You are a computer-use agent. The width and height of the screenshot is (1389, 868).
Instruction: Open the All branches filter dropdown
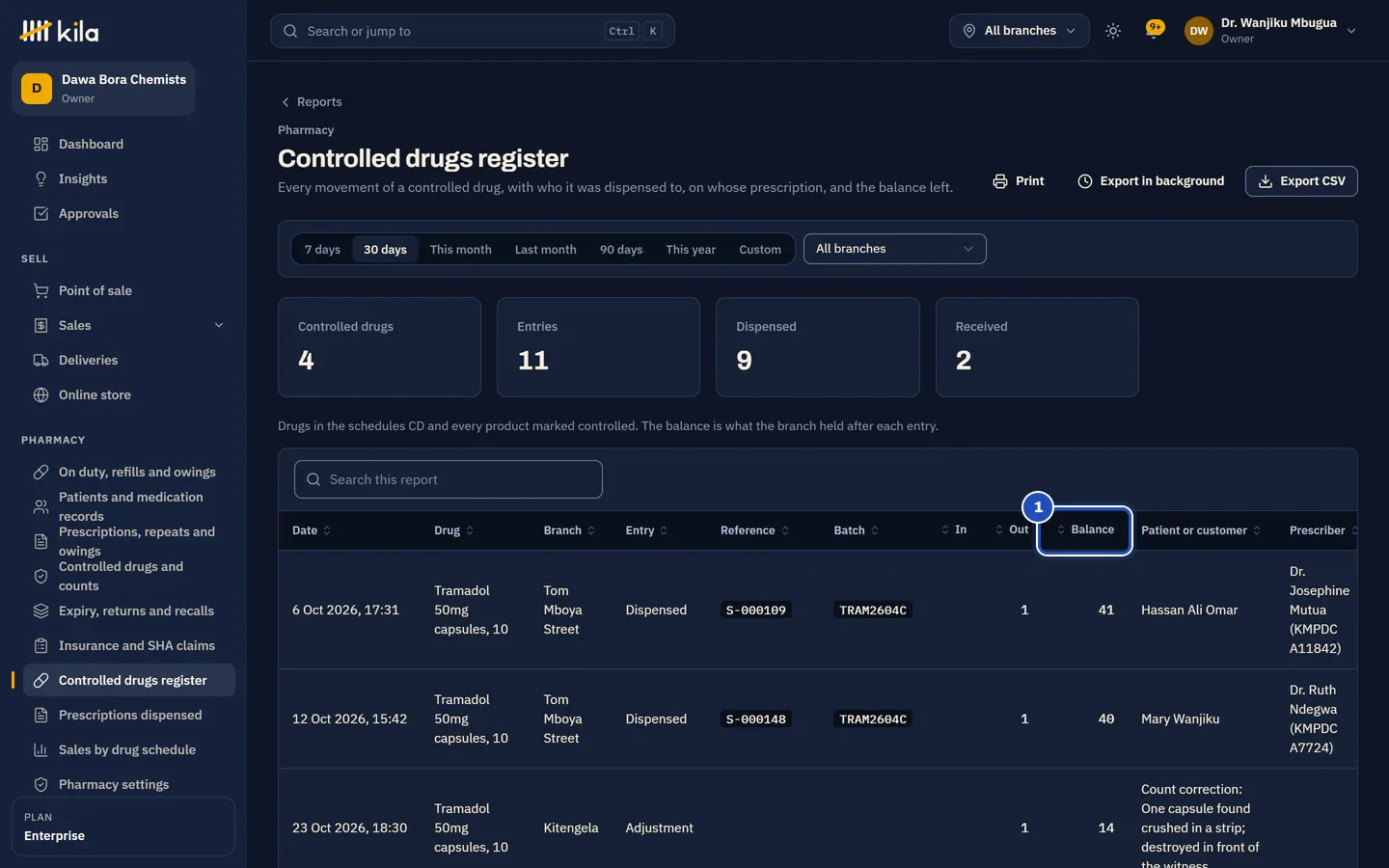point(895,249)
